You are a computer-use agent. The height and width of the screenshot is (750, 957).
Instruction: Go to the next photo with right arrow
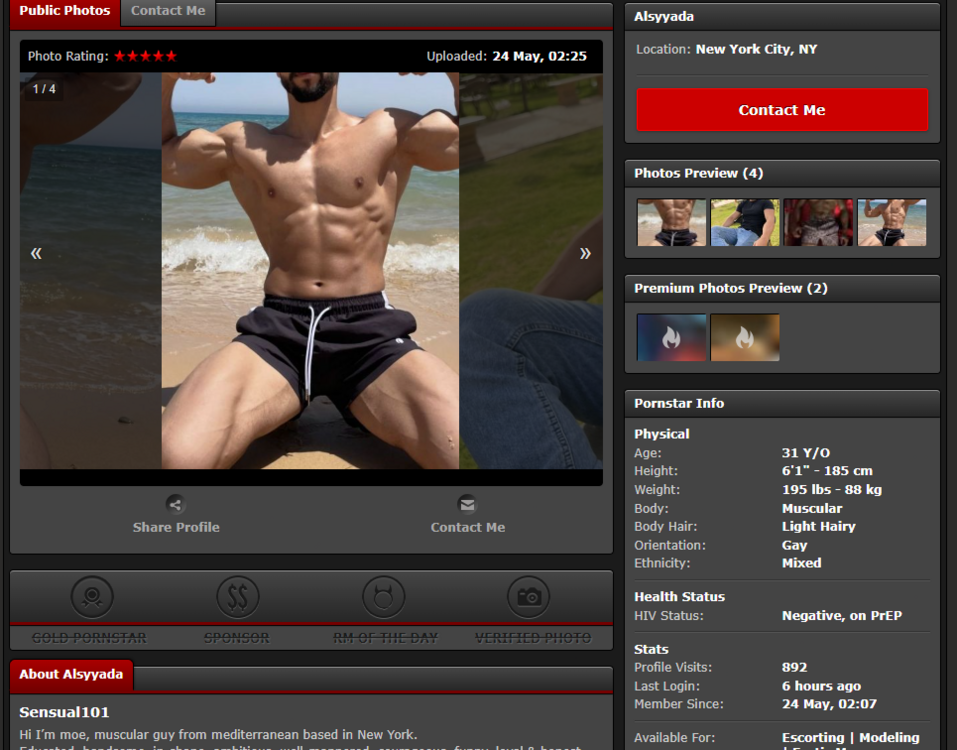(x=585, y=254)
